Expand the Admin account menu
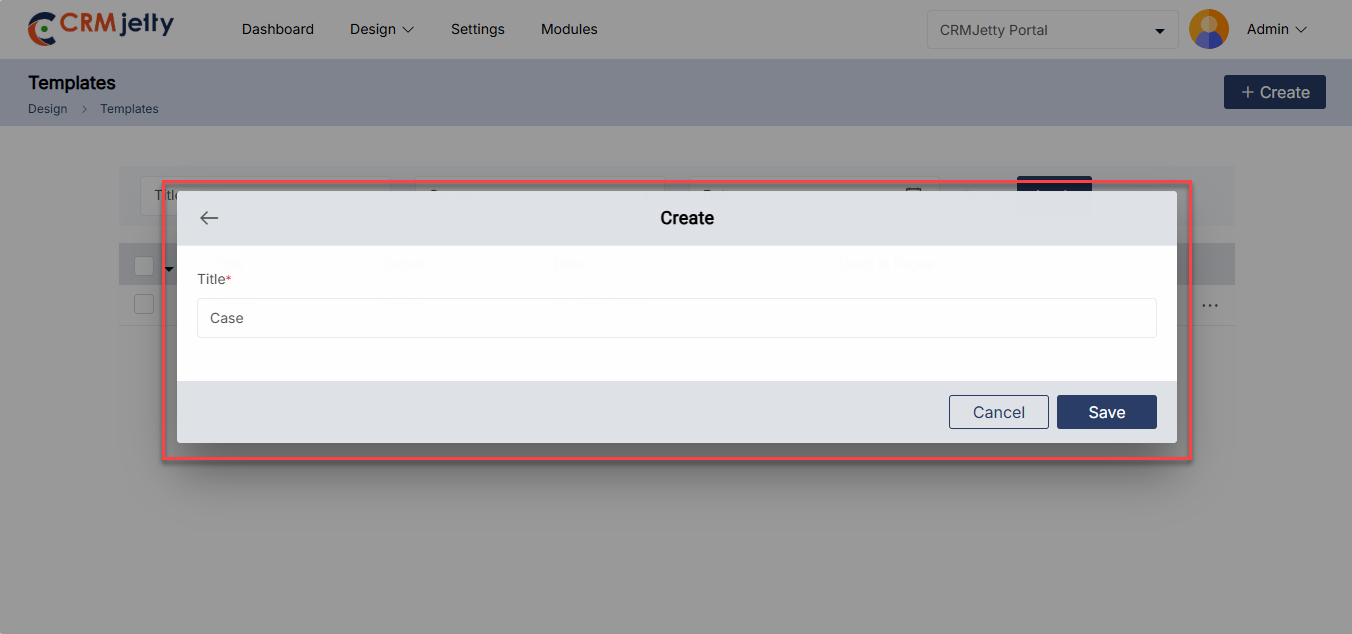The height and width of the screenshot is (634, 1352). 1276,29
